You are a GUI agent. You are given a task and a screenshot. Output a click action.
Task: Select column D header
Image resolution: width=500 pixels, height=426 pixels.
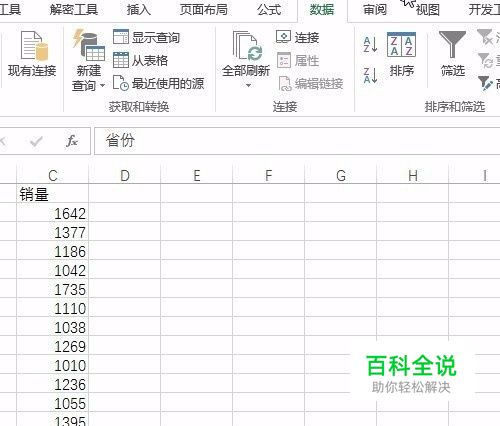click(125, 175)
